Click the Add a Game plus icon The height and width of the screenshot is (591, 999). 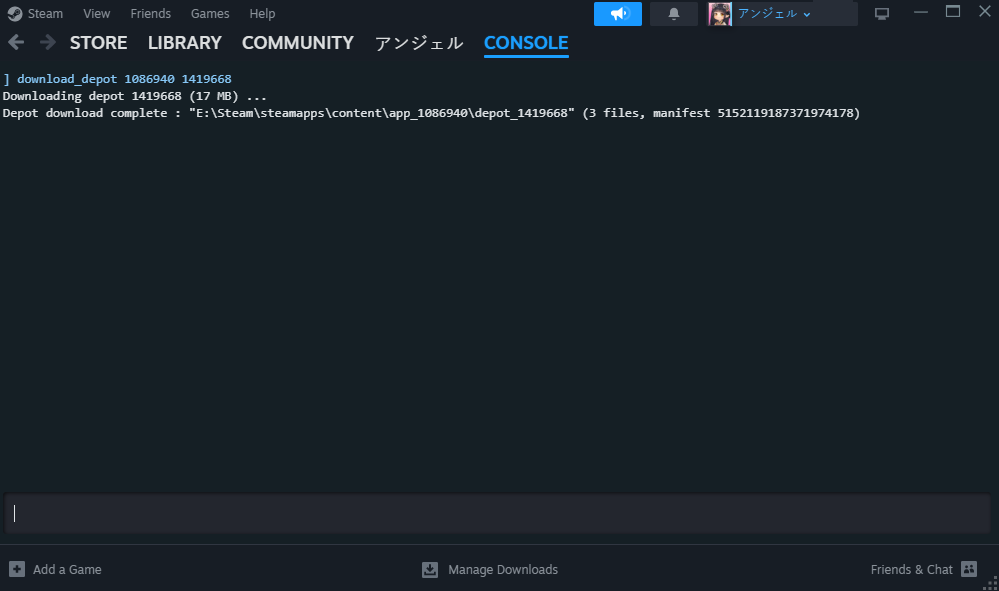[17, 569]
